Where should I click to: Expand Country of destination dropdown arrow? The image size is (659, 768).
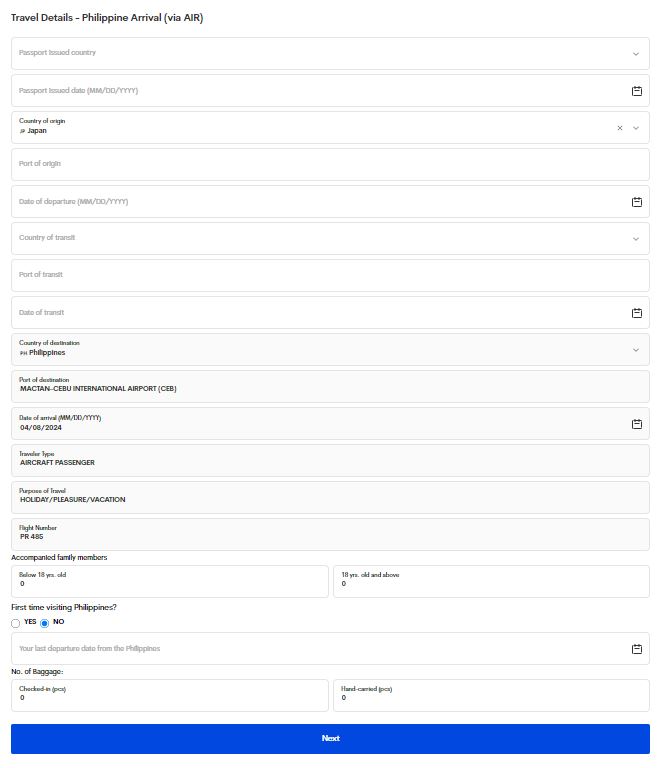(x=636, y=350)
